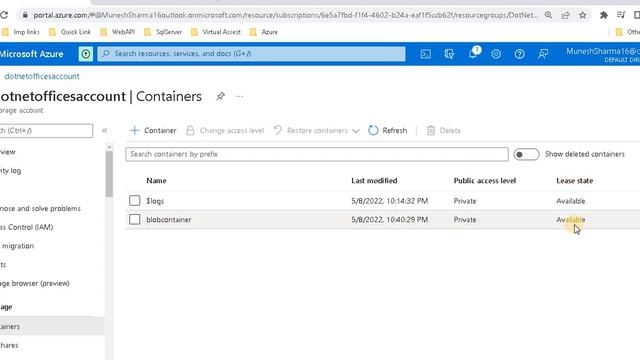The width and height of the screenshot is (640, 360).
Task: Open File shares menu item
Action: tap(9, 345)
